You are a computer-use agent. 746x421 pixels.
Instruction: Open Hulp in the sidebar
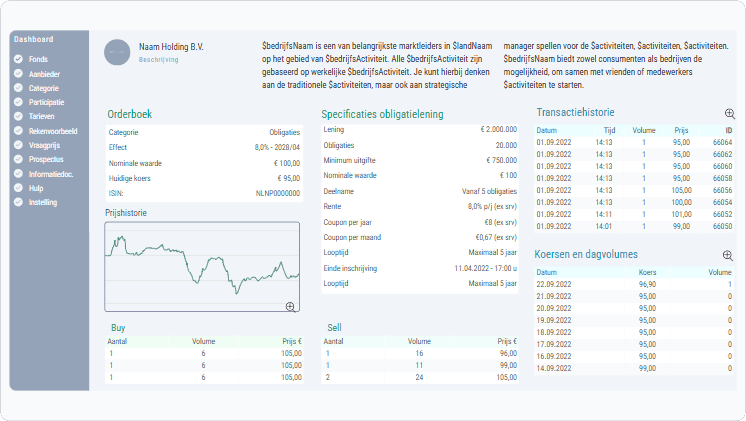(36, 188)
